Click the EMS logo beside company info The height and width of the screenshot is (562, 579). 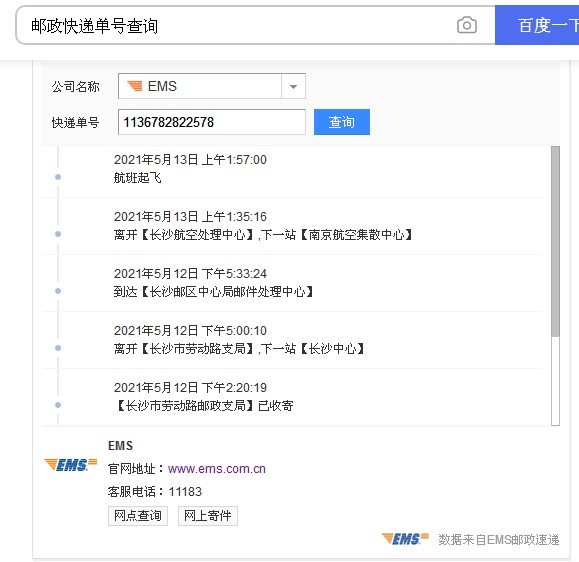[x=71, y=465]
